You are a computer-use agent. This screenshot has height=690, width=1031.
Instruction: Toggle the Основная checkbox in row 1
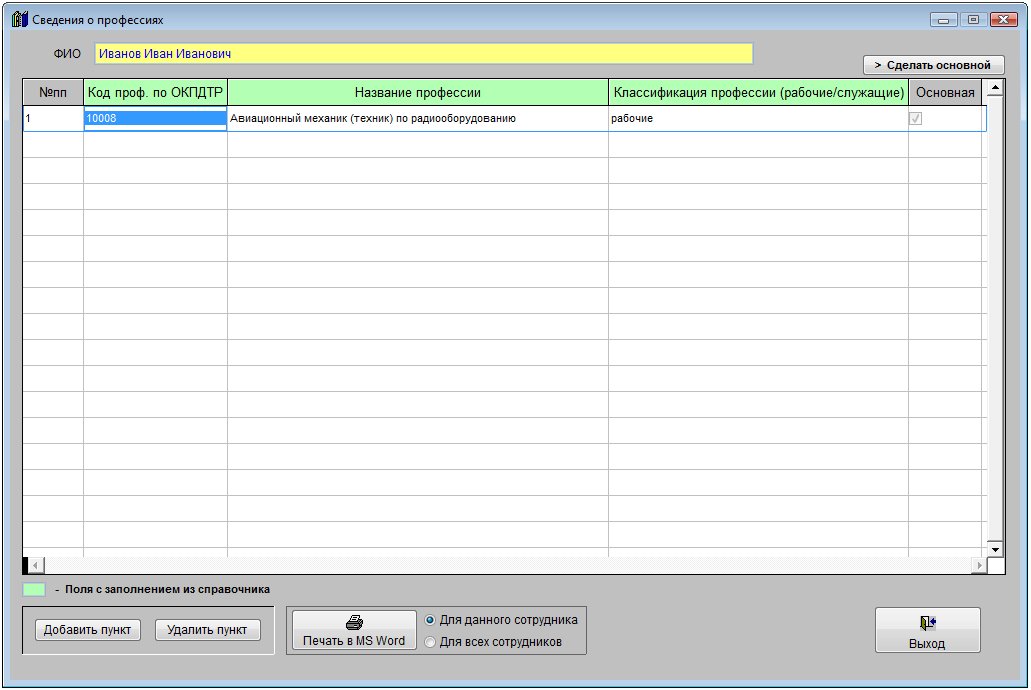915,118
